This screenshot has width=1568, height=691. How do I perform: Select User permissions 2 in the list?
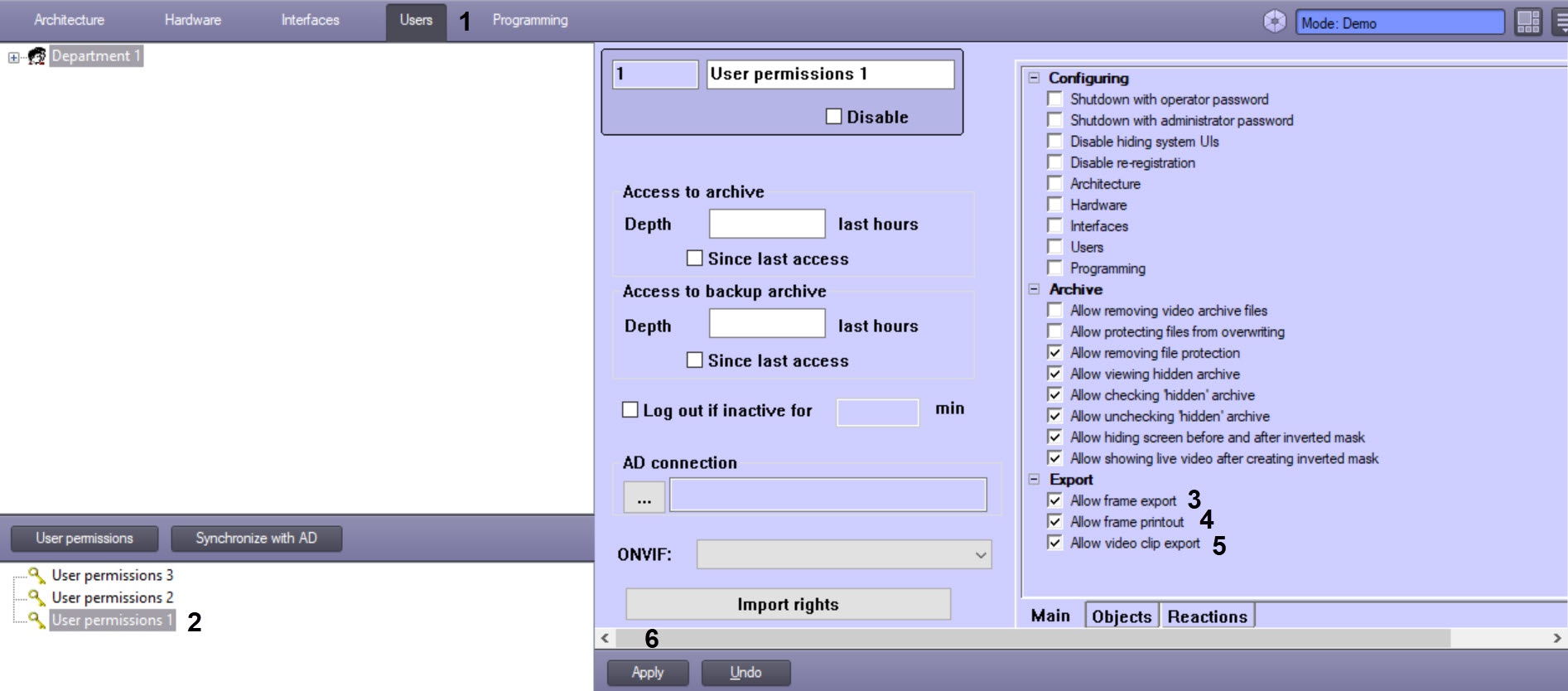[x=113, y=597]
